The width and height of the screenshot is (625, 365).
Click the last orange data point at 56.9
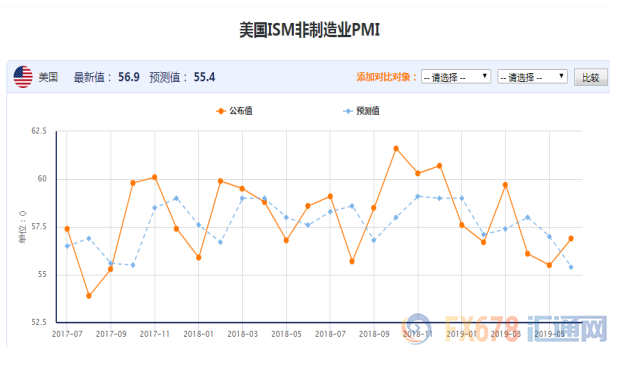[x=571, y=239]
